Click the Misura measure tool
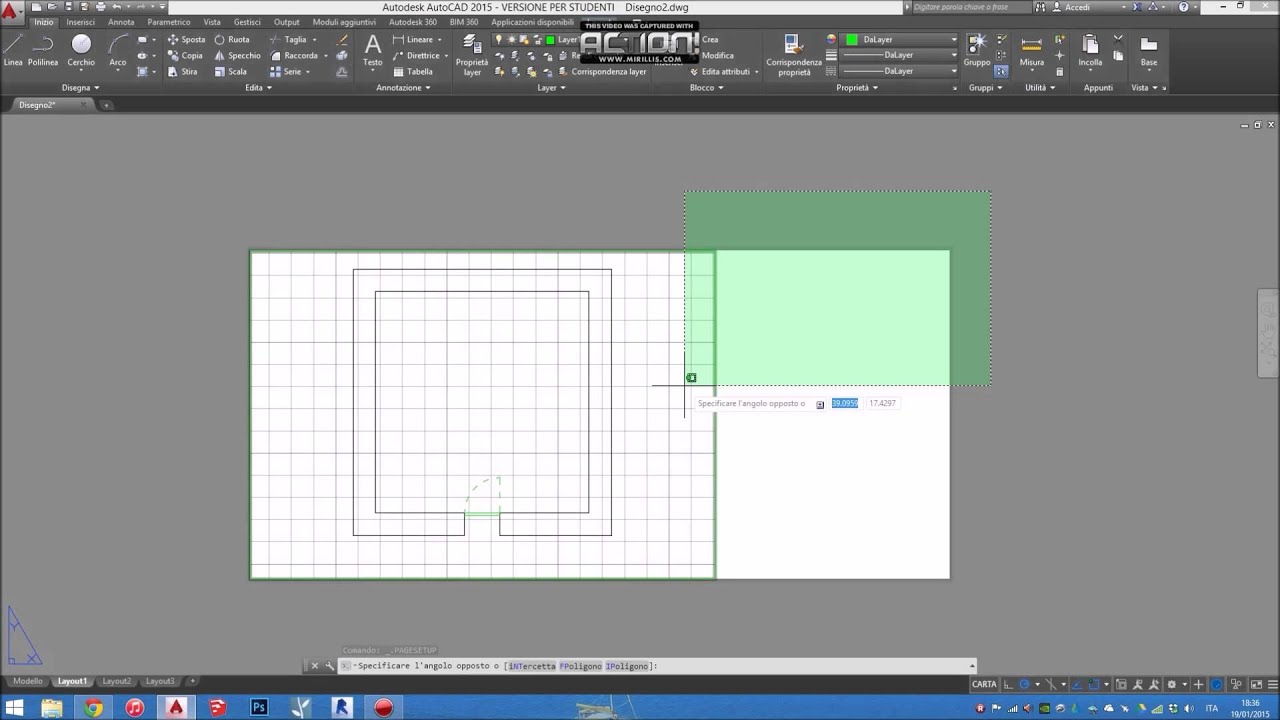 coord(1032,50)
